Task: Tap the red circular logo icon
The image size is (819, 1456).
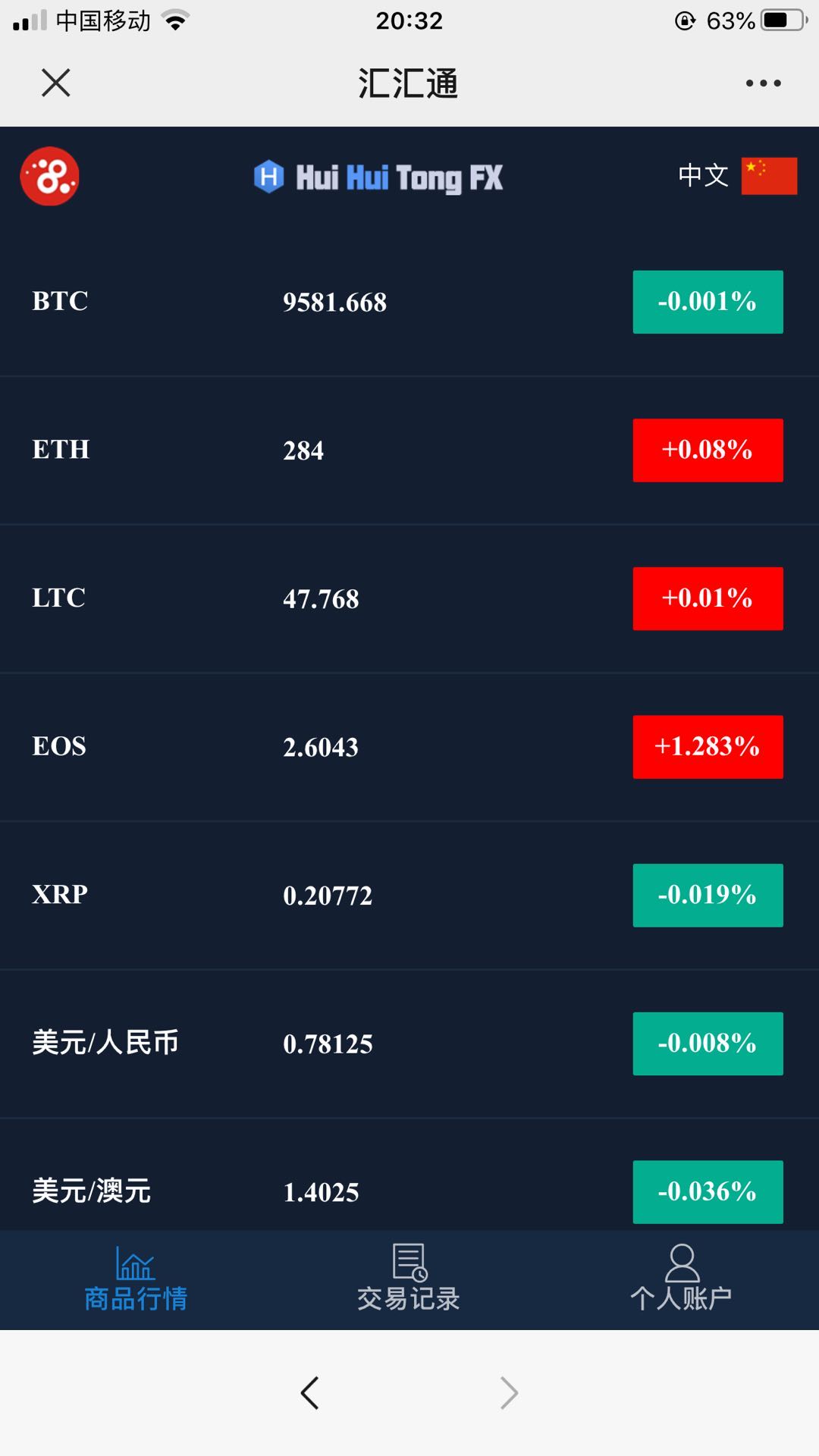Action: (x=49, y=177)
